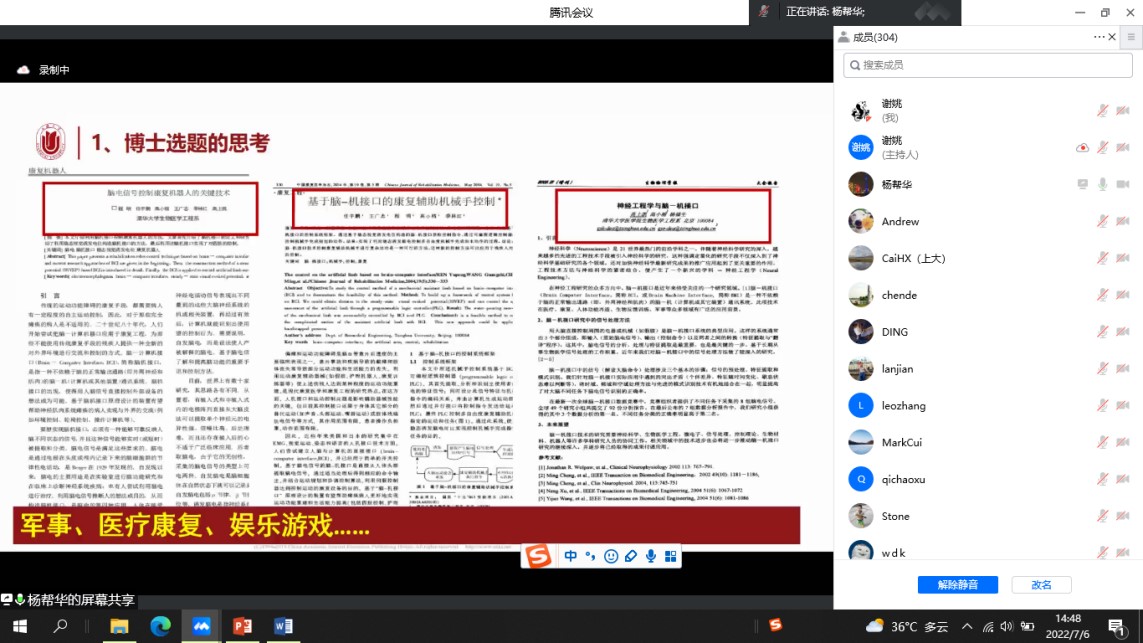This screenshot has width=1143, height=643.
Task: Open the Sogou emoji panel
Action: [x=611, y=556]
